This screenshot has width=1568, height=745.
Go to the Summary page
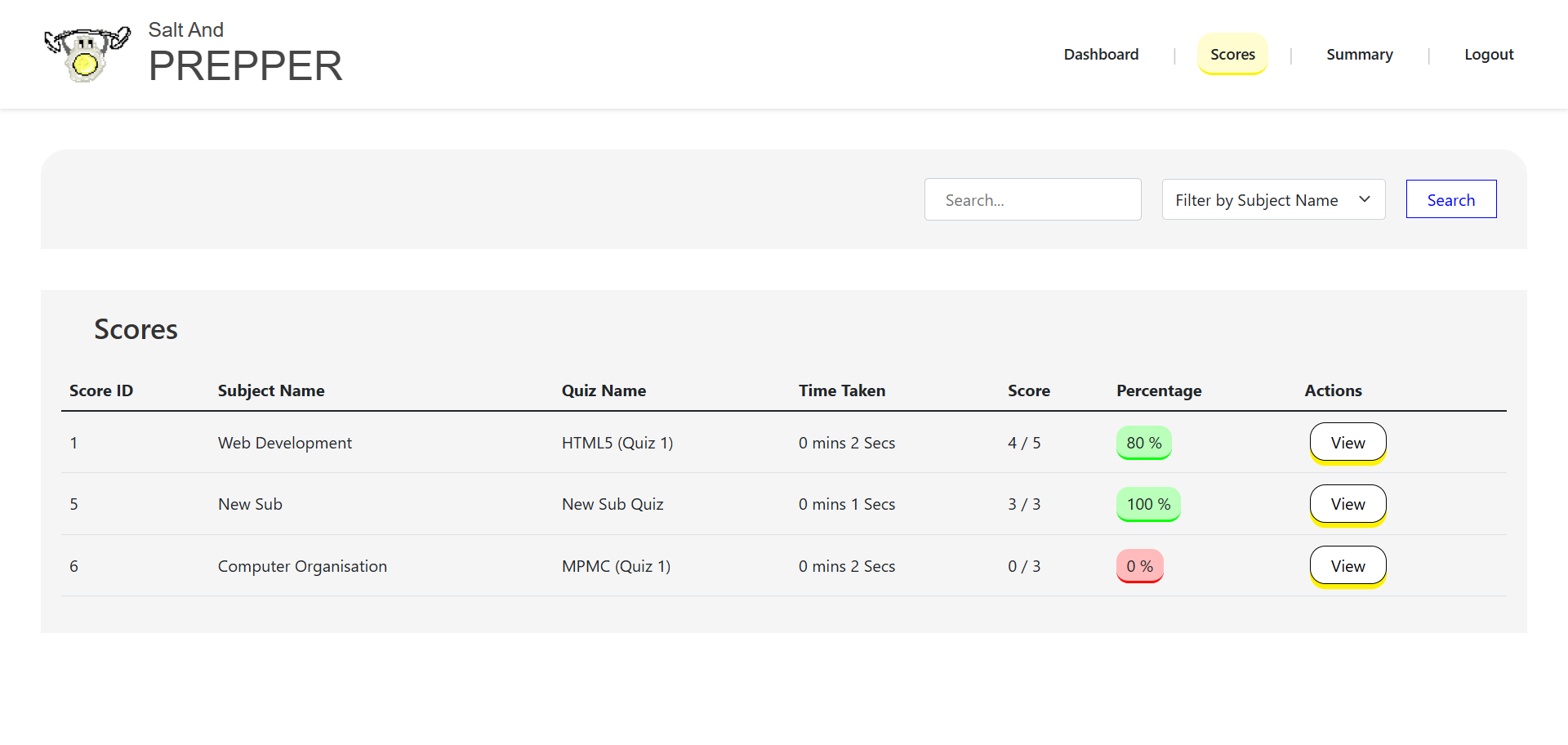(1359, 55)
